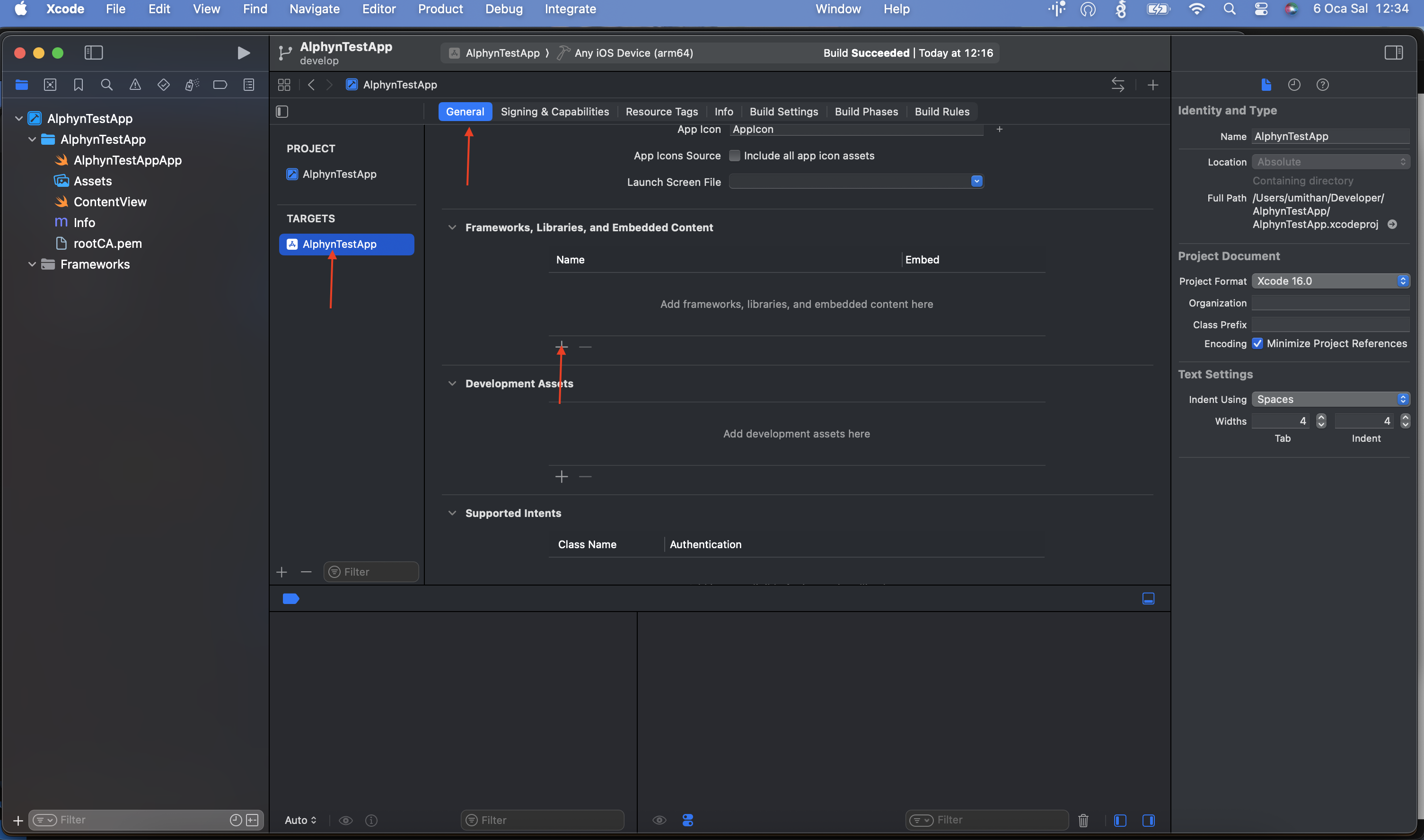Reveal project path in Finder arrow
1424x840 pixels.
(x=1392, y=225)
